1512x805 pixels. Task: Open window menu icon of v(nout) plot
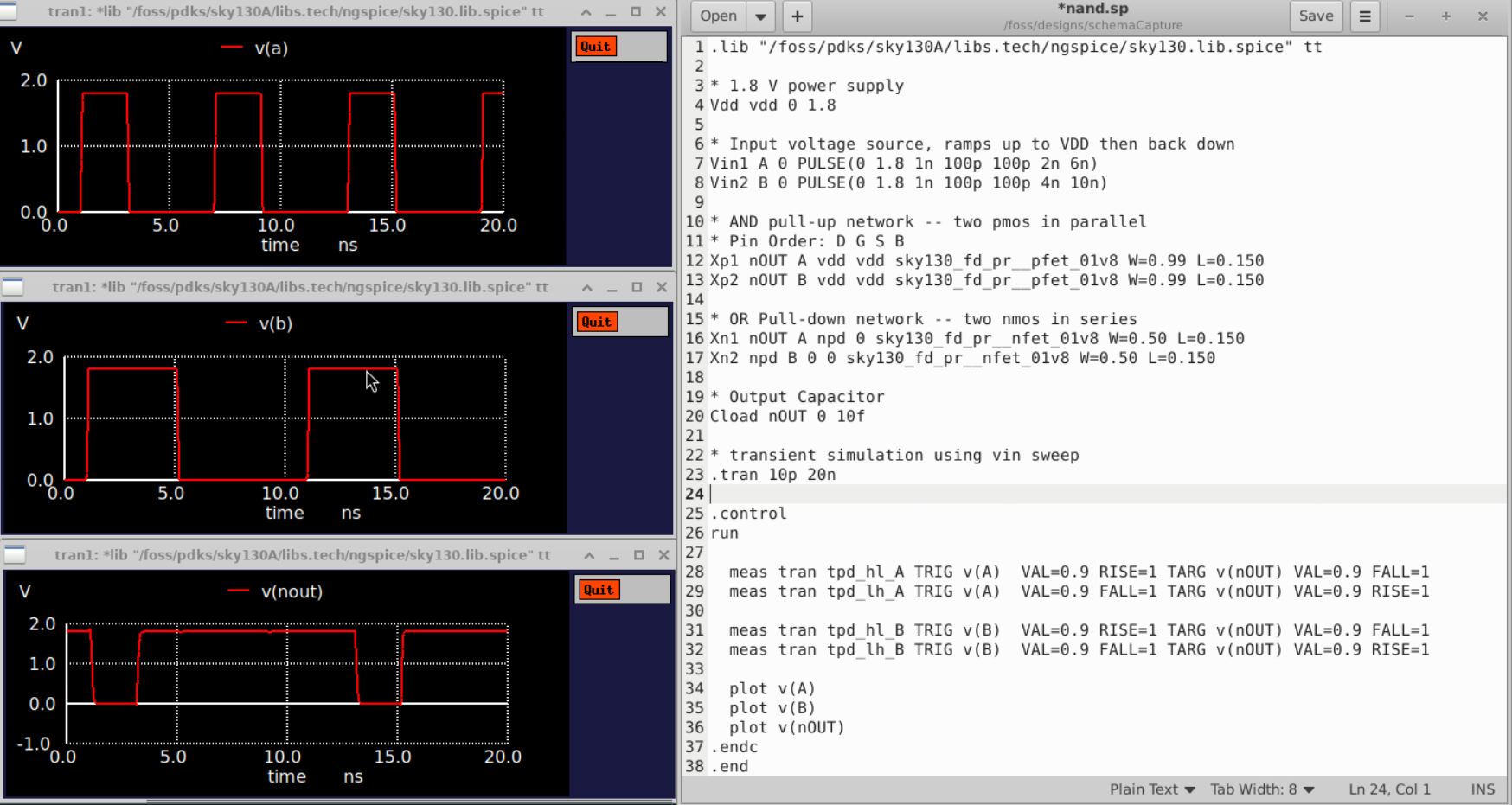pyautogui.click(x=16, y=555)
